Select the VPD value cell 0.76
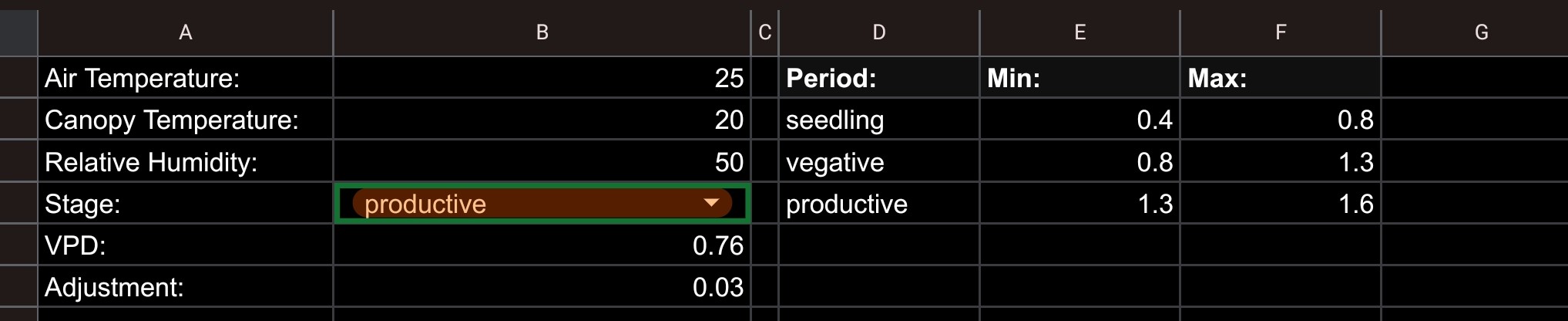This screenshot has height=321, width=1568. (x=542, y=245)
